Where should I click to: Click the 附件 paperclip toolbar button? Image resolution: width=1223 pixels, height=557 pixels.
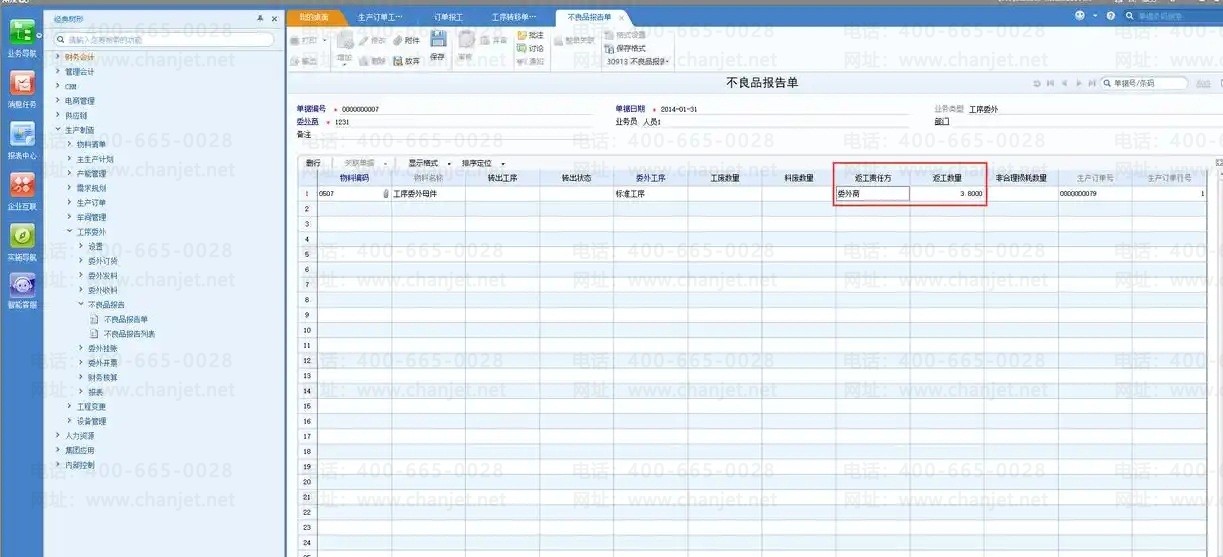pos(406,40)
